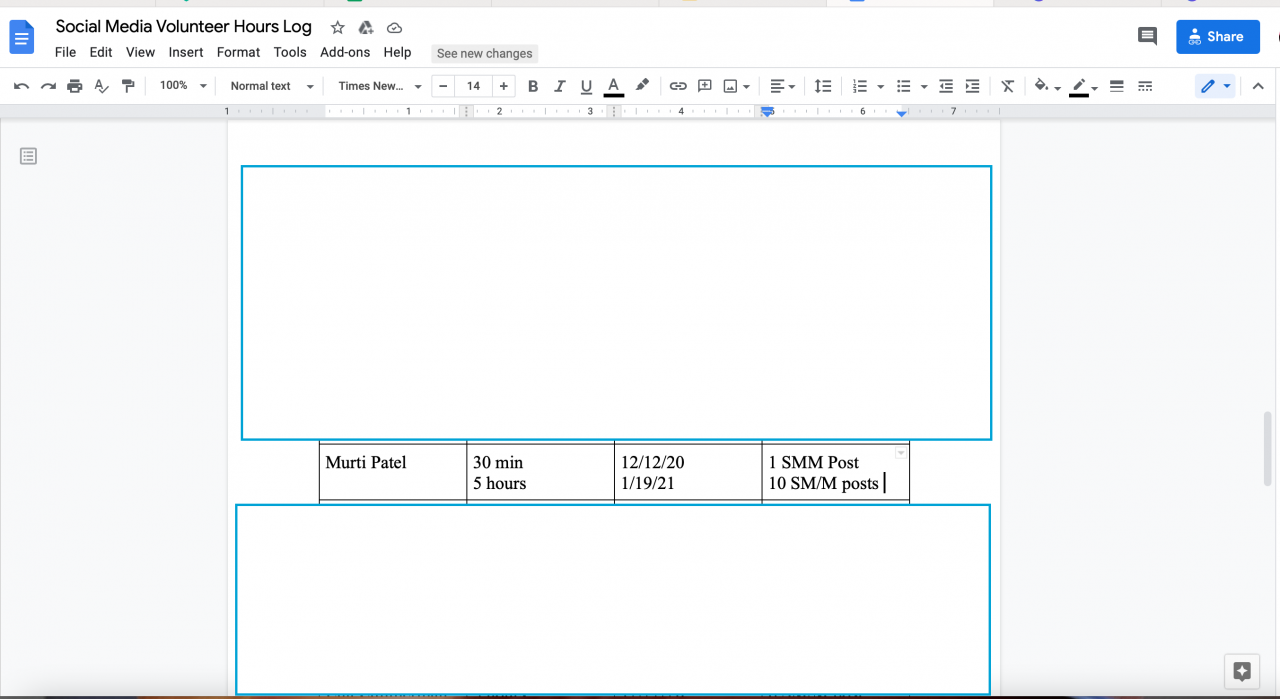Open the text alignment dropdown
This screenshot has width=1280, height=699.
click(783, 86)
